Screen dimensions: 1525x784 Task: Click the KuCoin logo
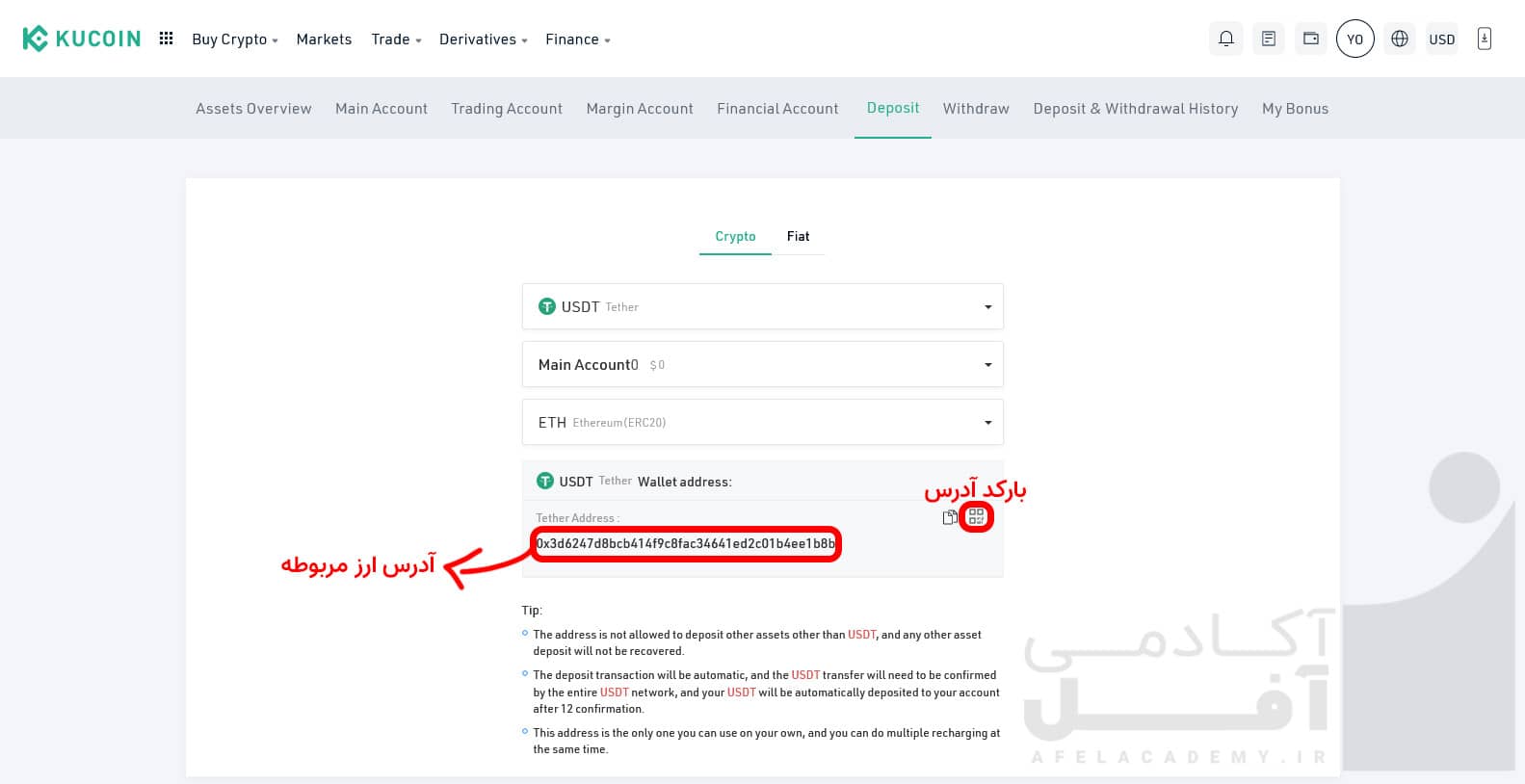click(82, 39)
